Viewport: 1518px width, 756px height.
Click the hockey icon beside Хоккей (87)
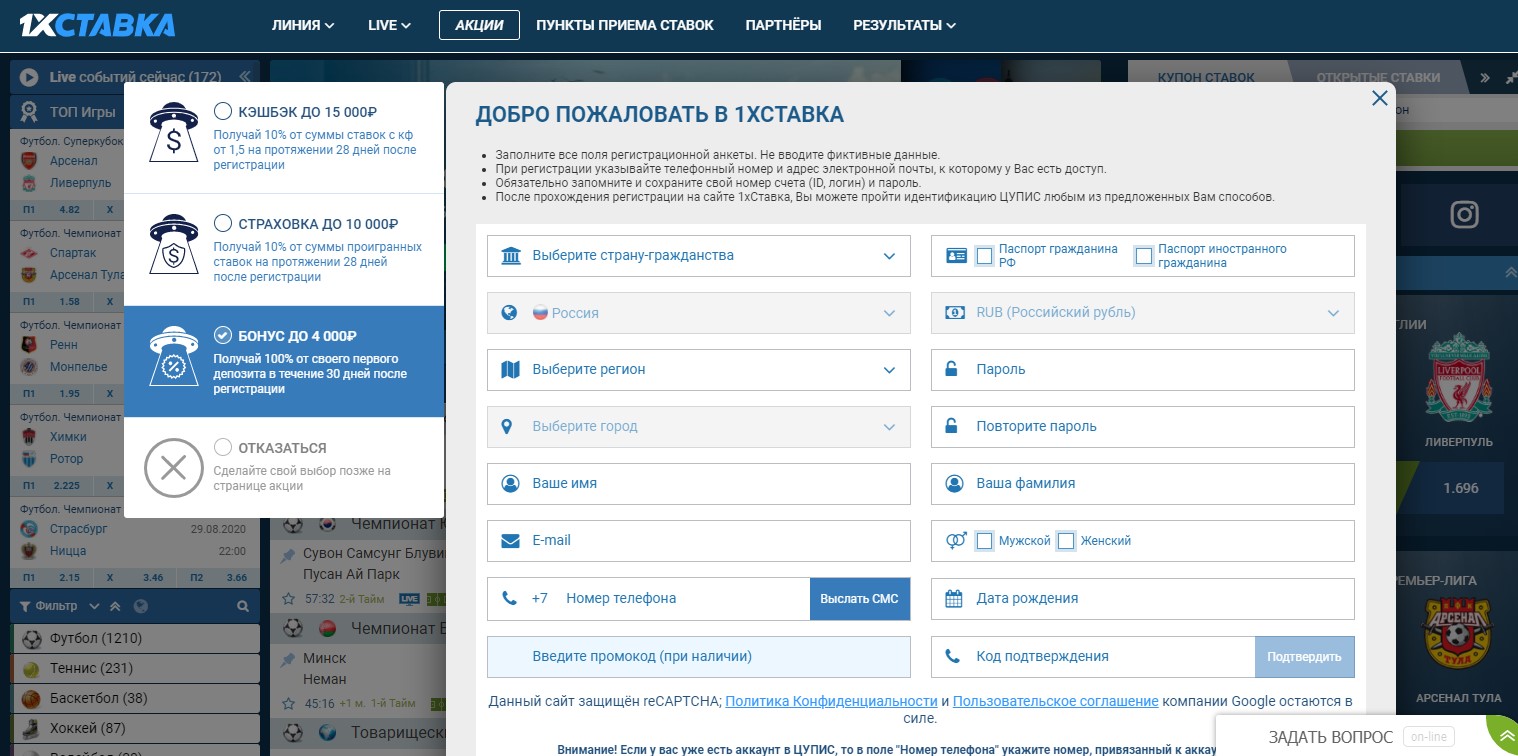pos(31,728)
